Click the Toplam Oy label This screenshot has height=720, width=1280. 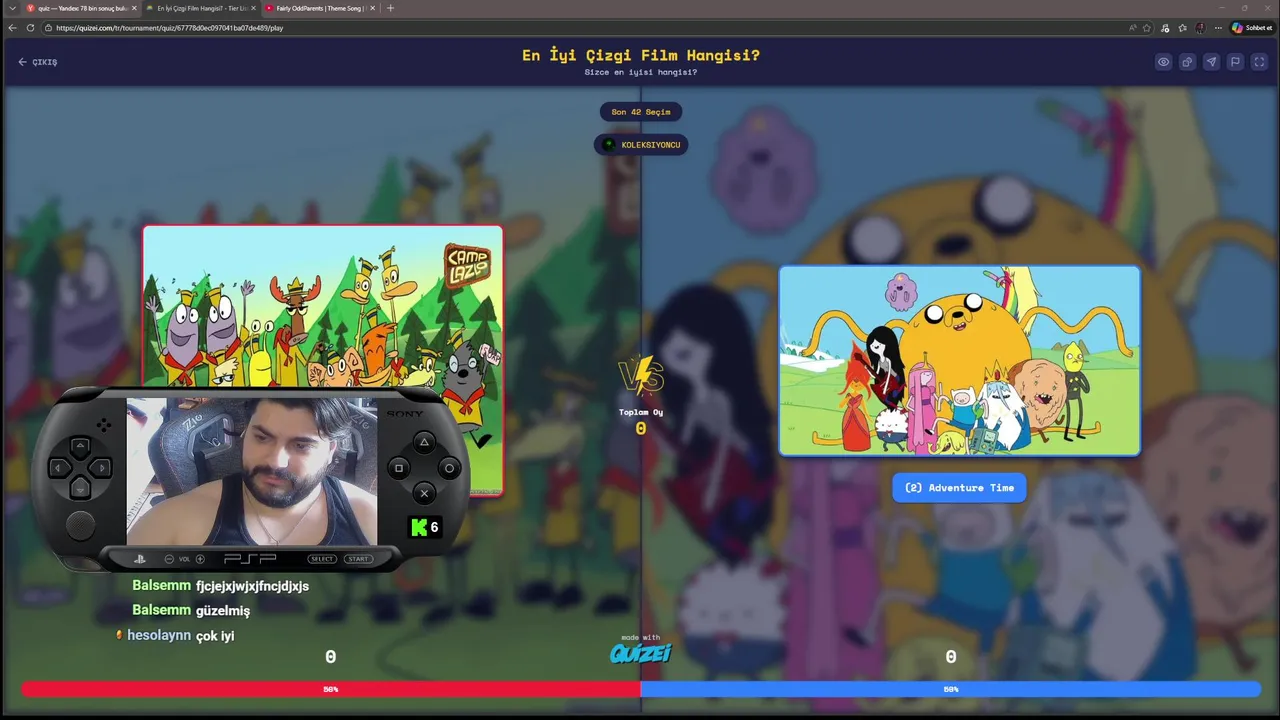(641, 412)
